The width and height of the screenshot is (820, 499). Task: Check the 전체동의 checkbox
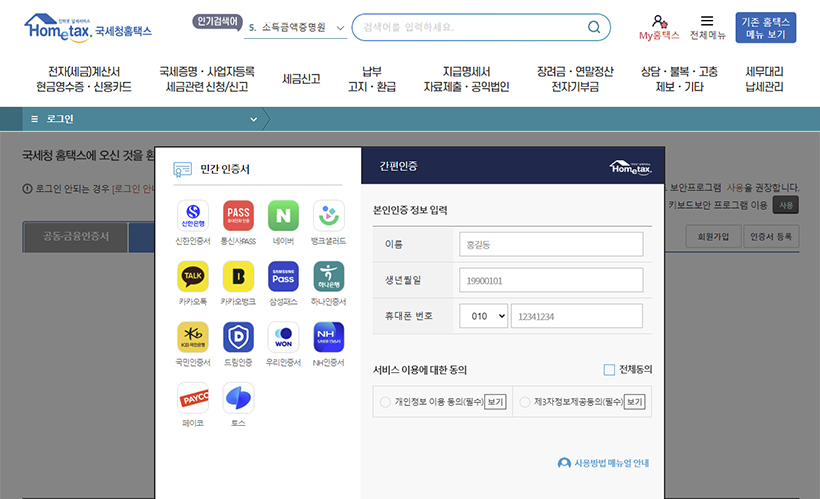click(x=609, y=370)
